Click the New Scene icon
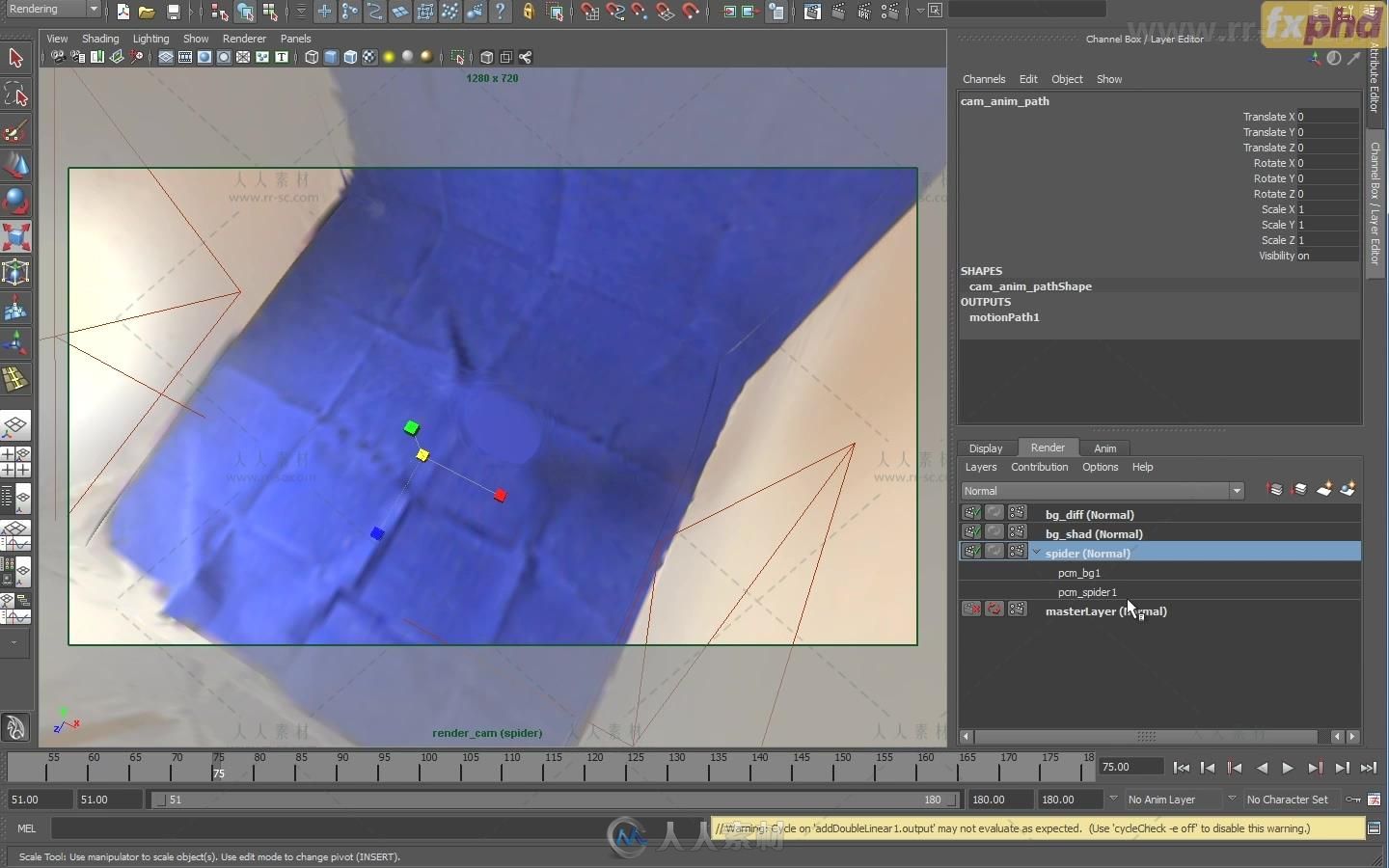Image resolution: width=1389 pixels, height=868 pixels. (123, 12)
